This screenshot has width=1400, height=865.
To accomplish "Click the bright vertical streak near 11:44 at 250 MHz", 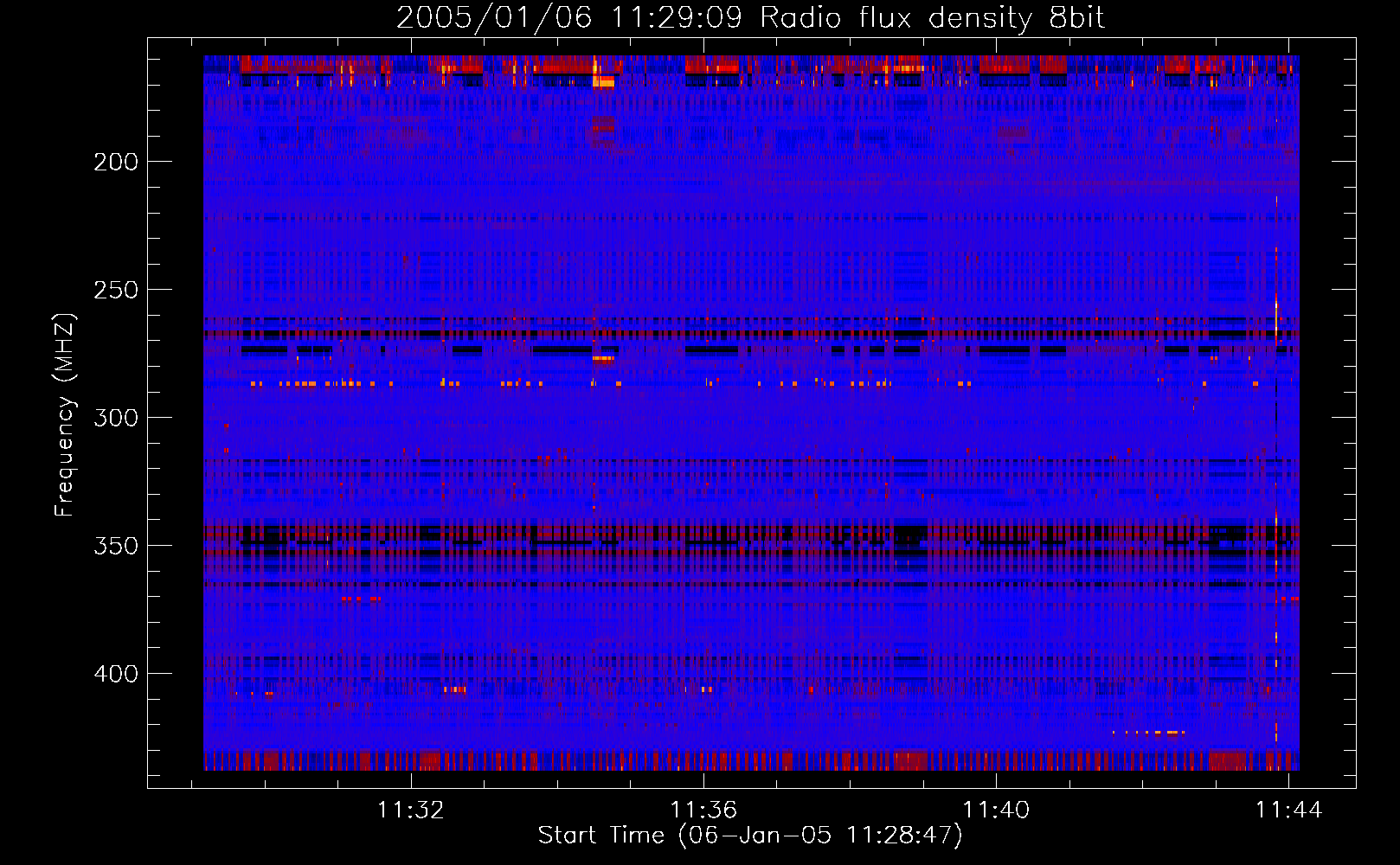I will pos(1276,311).
